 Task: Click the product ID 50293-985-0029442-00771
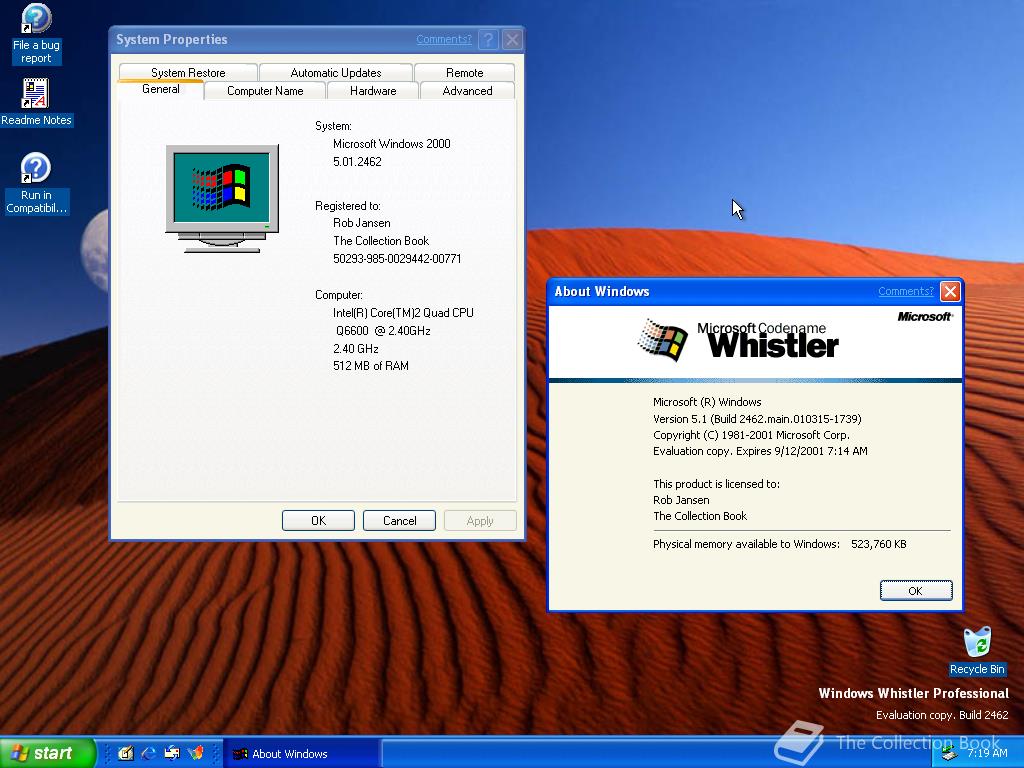coord(397,259)
